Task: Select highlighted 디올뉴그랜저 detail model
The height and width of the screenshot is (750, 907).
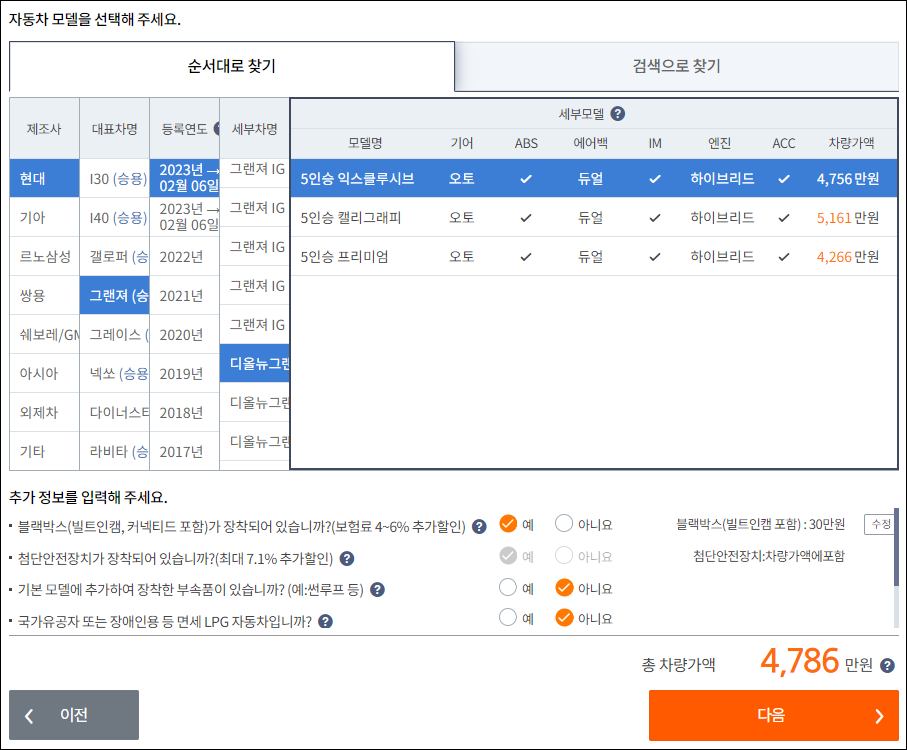Action: pyautogui.click(x=255, y=363)
